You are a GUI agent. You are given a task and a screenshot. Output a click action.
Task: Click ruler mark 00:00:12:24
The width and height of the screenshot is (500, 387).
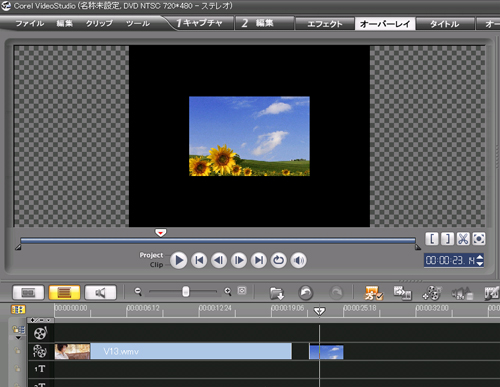click(x=215, y=308)
